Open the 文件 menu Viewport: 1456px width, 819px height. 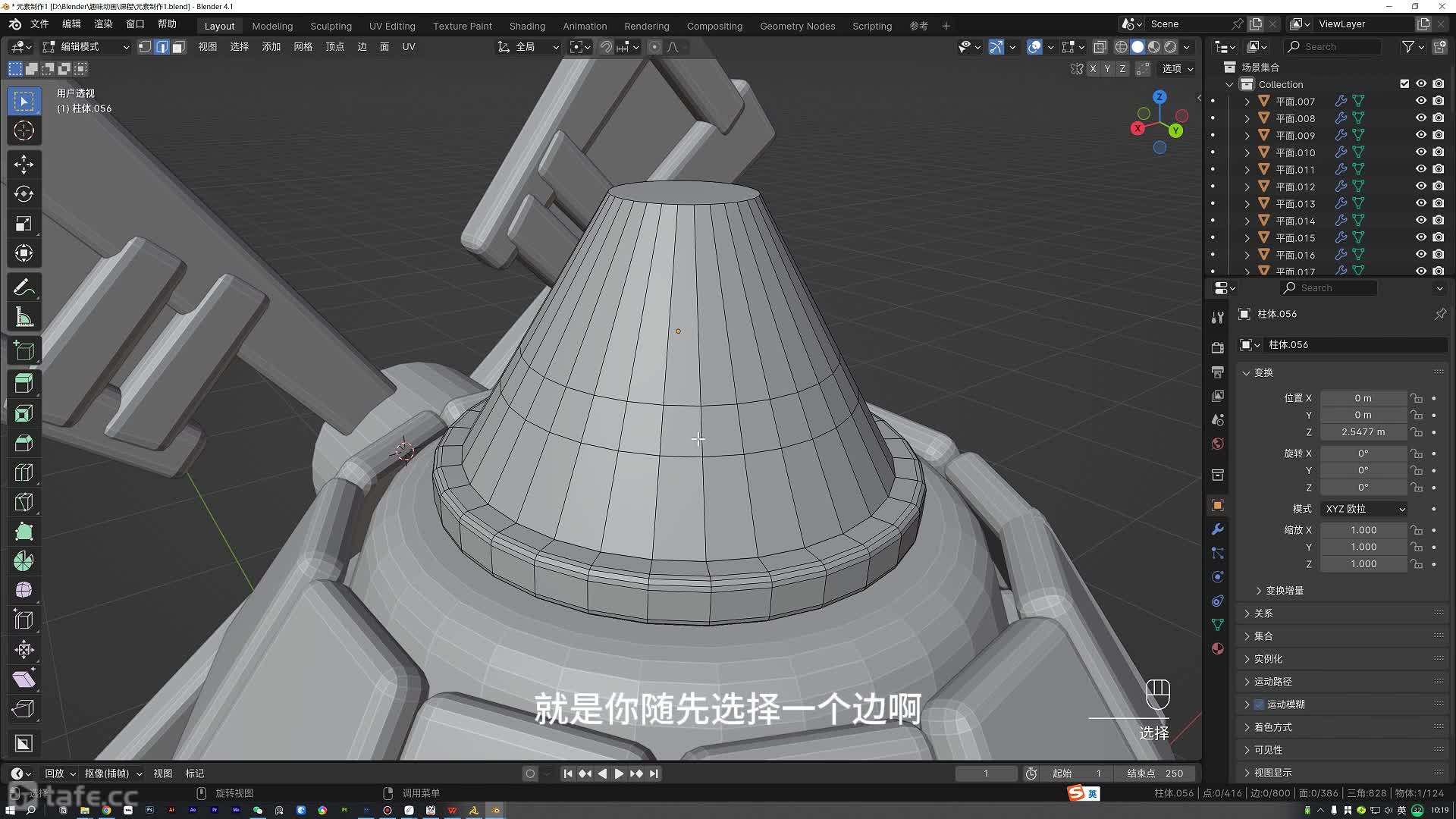(x=39, y=24)
